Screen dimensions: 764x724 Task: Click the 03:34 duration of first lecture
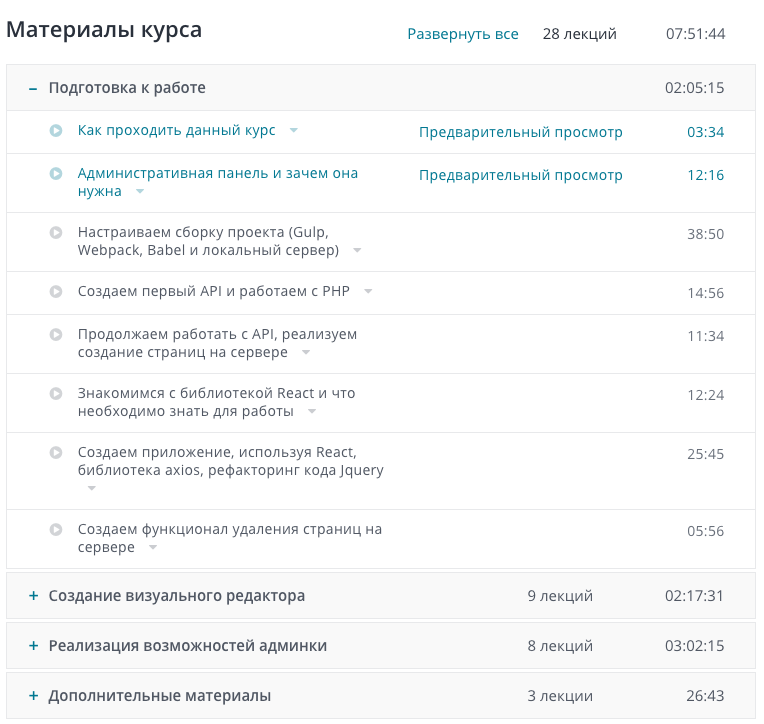705,132
